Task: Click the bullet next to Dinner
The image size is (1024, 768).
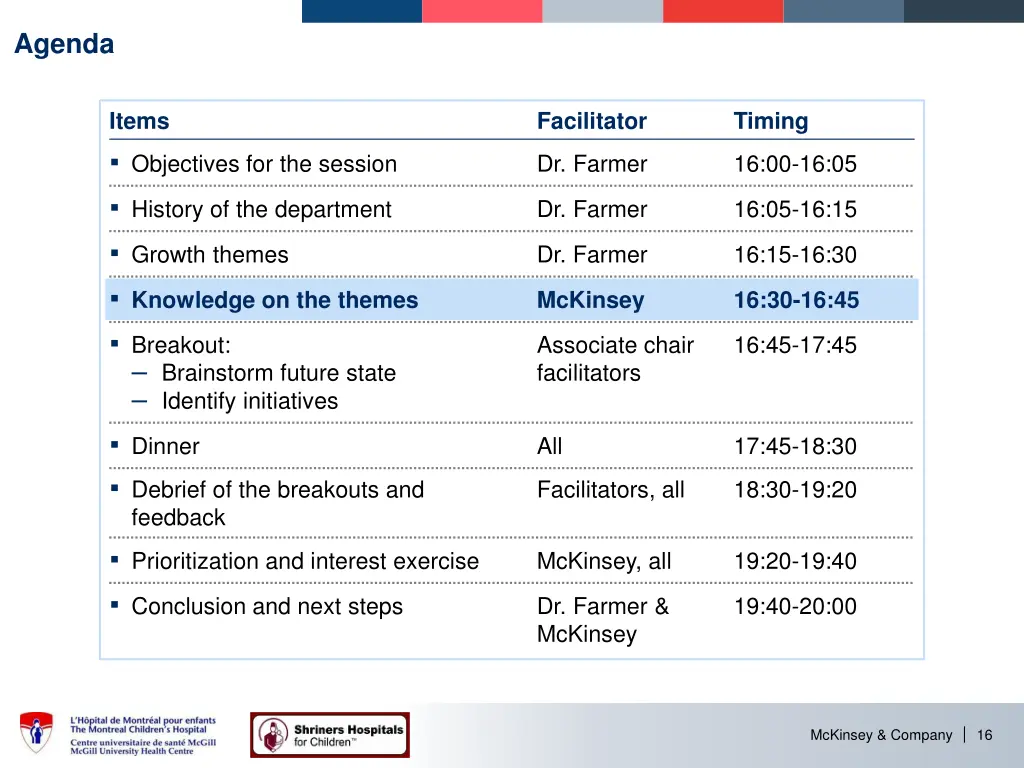Action: tap(115, 445)
